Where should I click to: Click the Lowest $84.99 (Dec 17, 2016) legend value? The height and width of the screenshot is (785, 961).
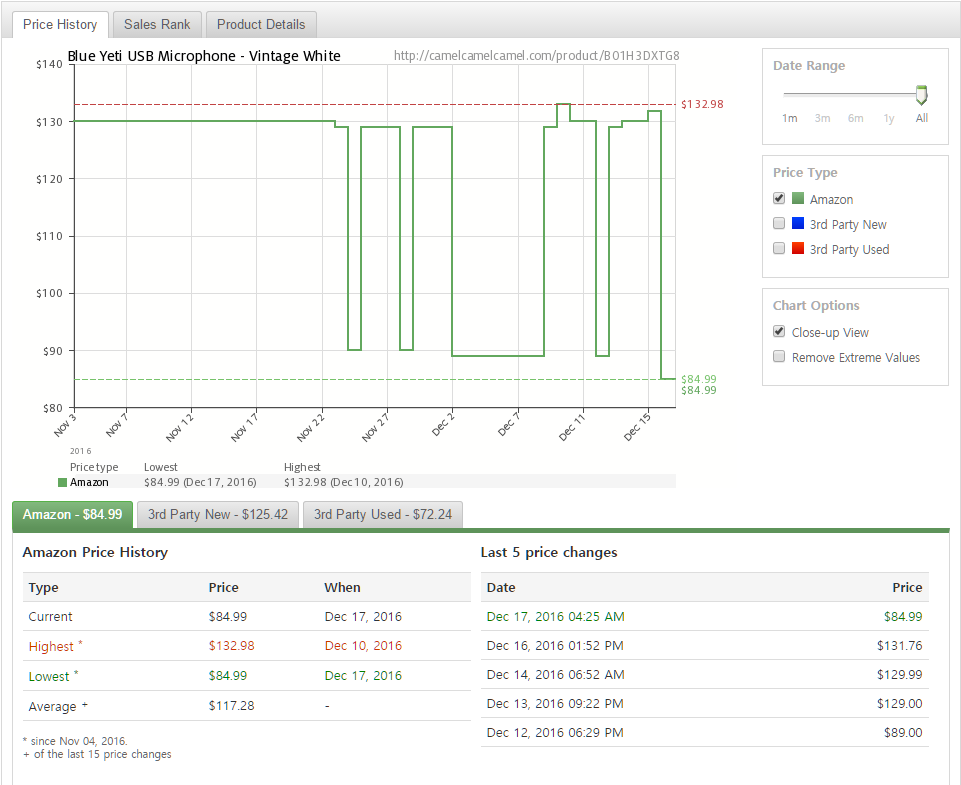[200, 482]
